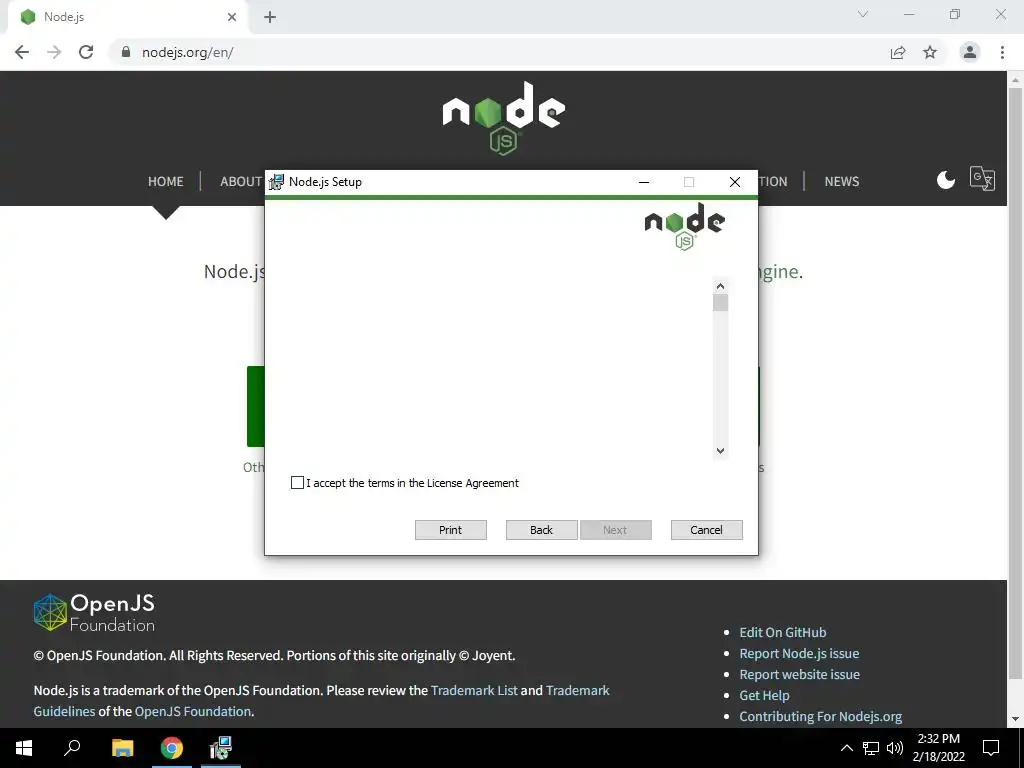The width and height of the screenshot is (1024, 768).
Task: Click the Print button in setup
Action: [451, 530]
